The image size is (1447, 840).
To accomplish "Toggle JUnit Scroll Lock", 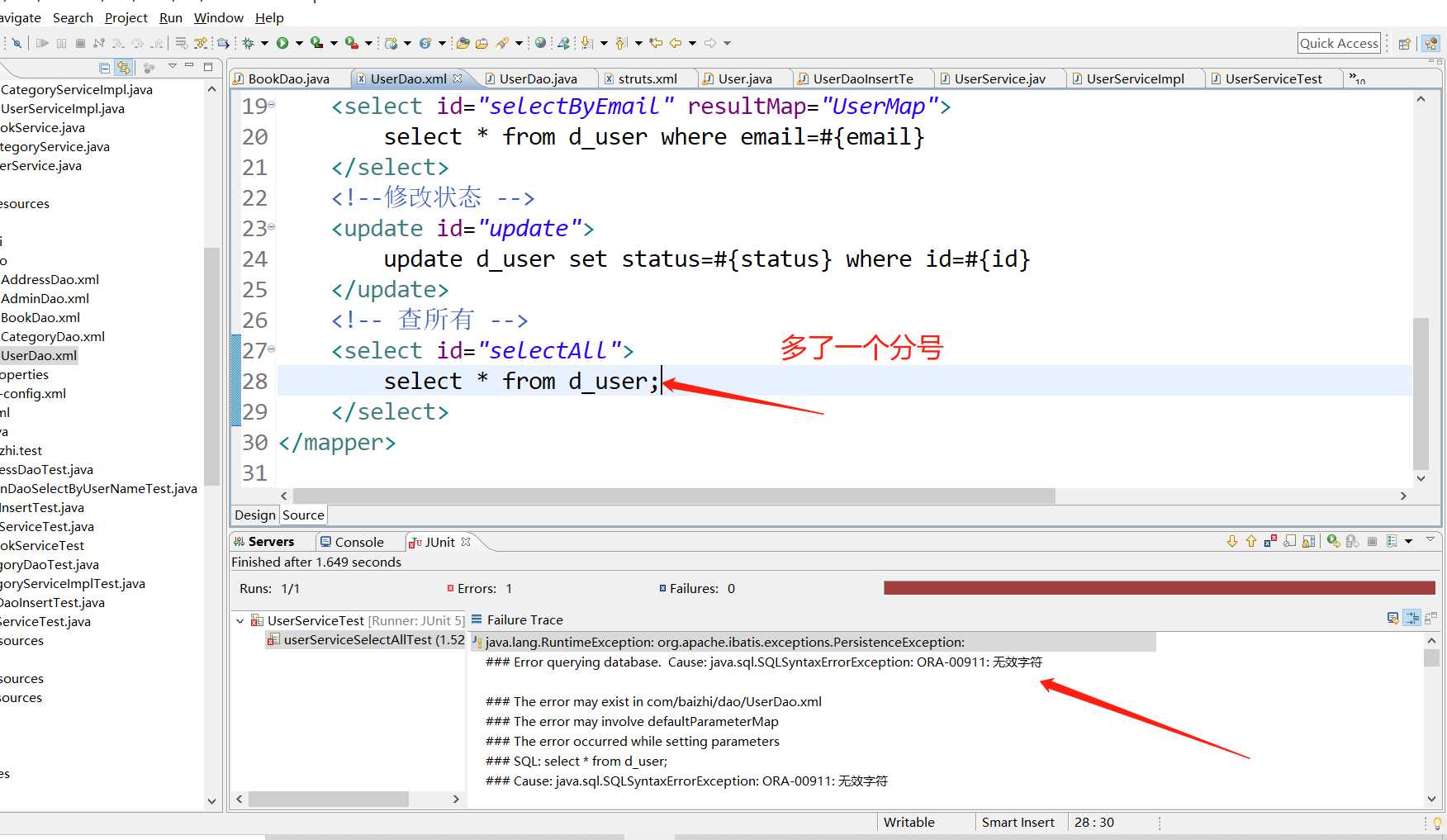I will click(x=1309, y=542).
